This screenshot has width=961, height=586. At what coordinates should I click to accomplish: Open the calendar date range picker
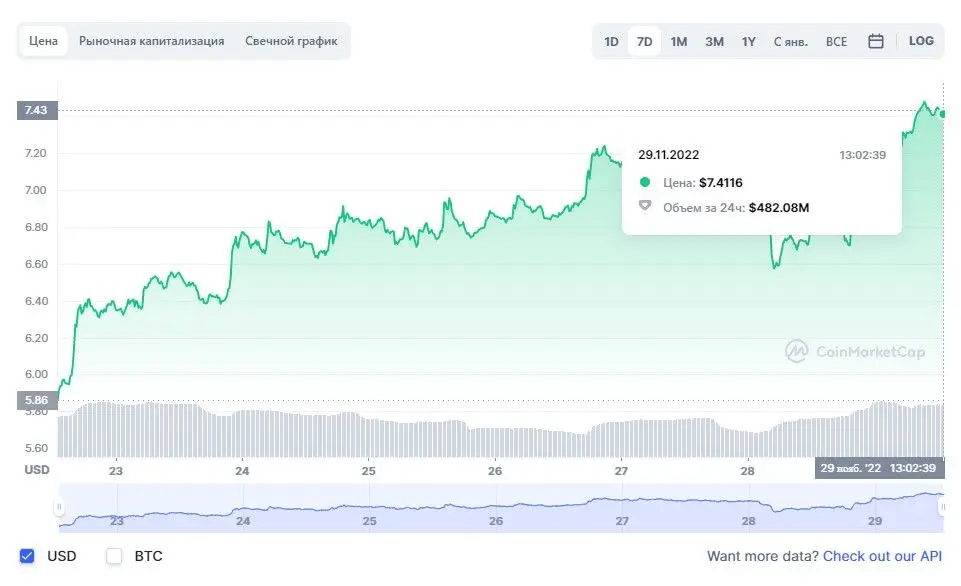(x=876, y=41)
